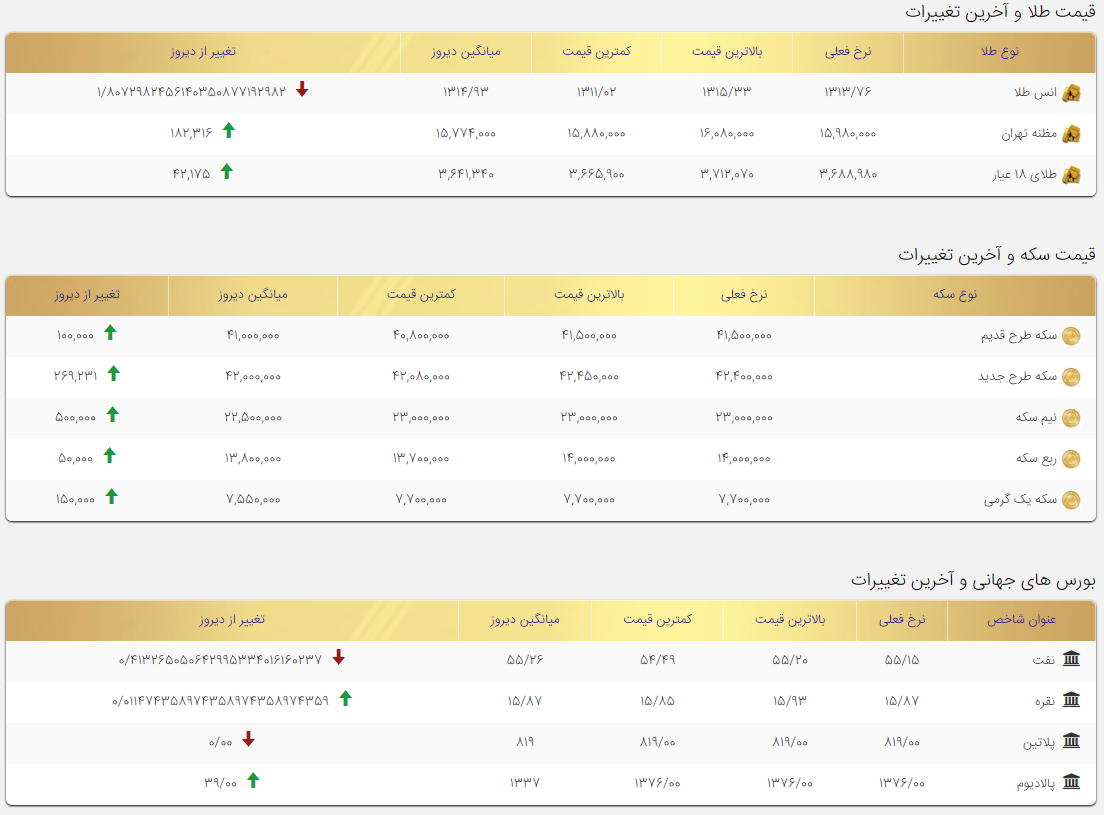Click the عنوان شاخص column header

(x=1021, y=619)
